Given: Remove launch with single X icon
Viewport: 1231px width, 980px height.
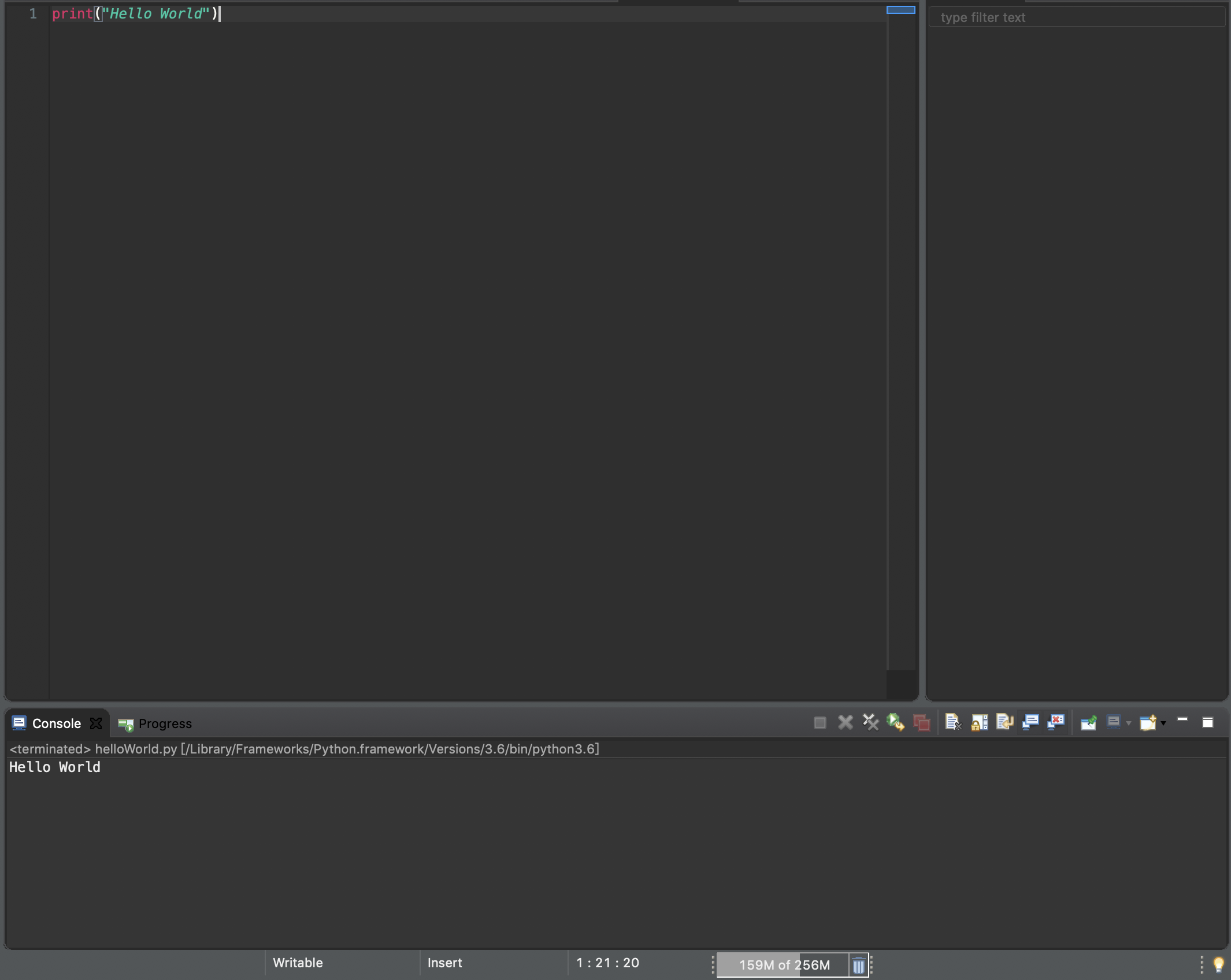Looking at the screenshot, I should coord(845,723).
